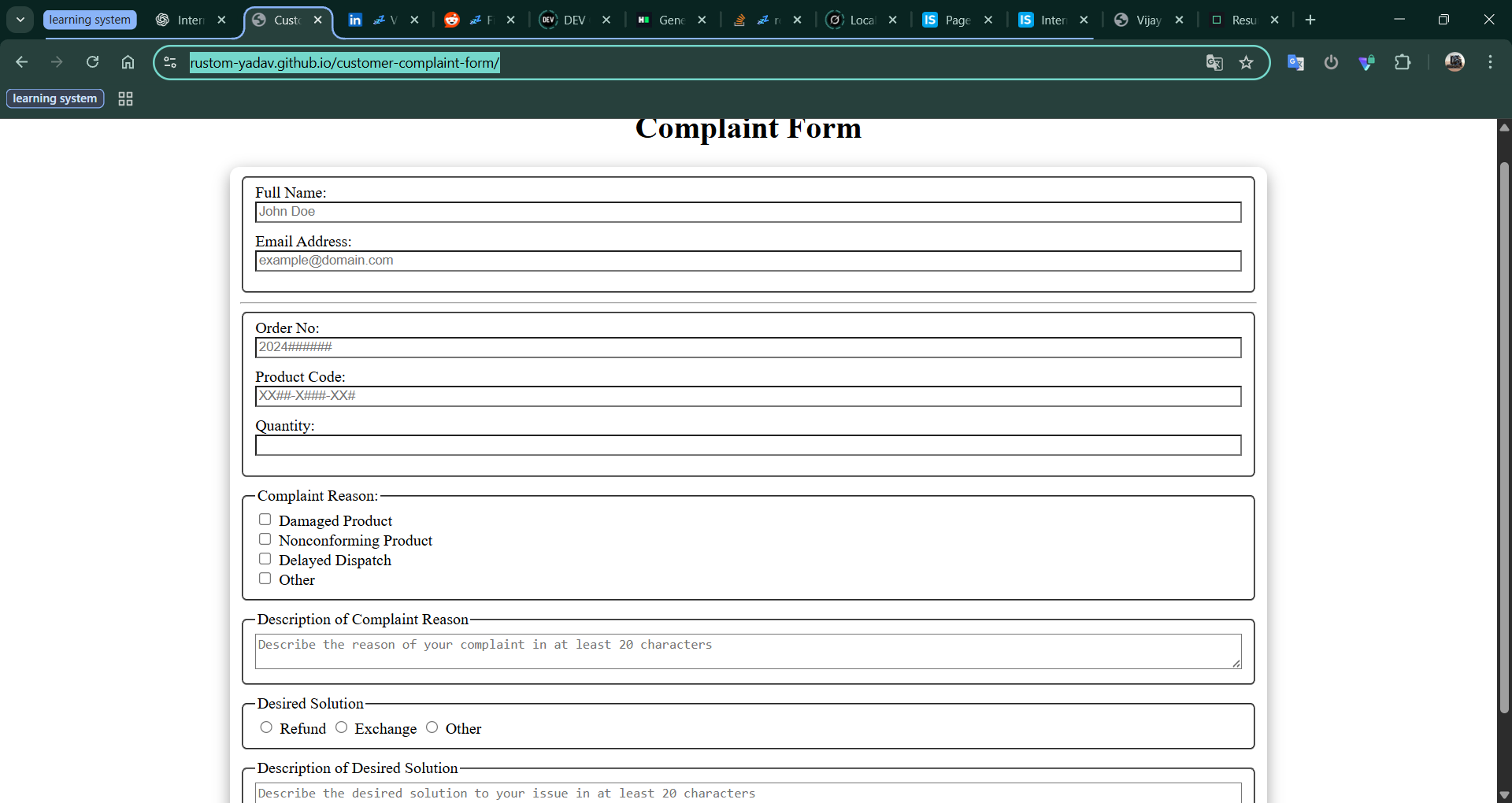Check the Nonconforming Product checkbox
1512x803 pixels.
[x=265, y=539]
